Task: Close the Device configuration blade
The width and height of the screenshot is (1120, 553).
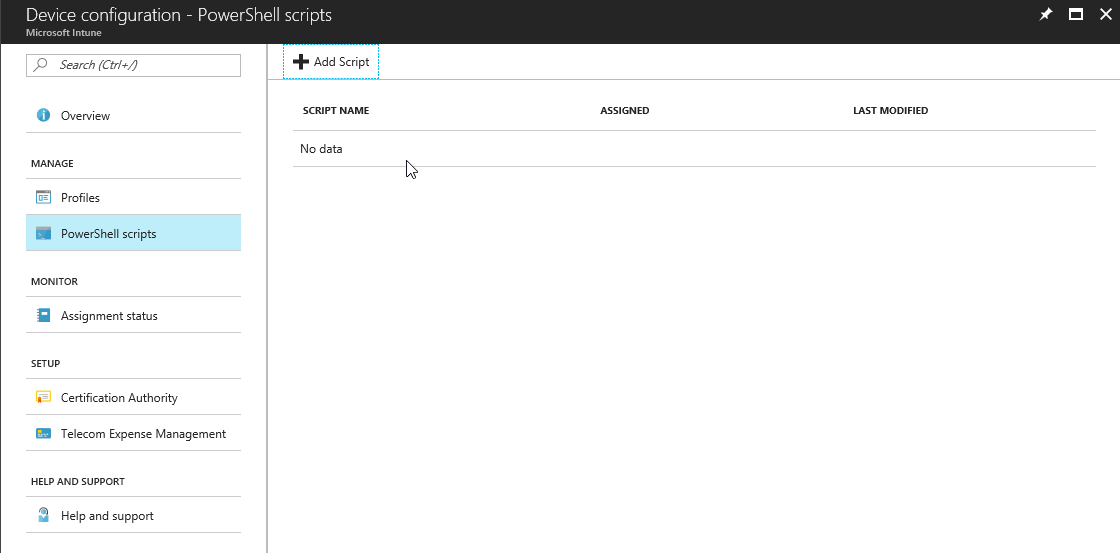Action: click(x=1106, y=14)
